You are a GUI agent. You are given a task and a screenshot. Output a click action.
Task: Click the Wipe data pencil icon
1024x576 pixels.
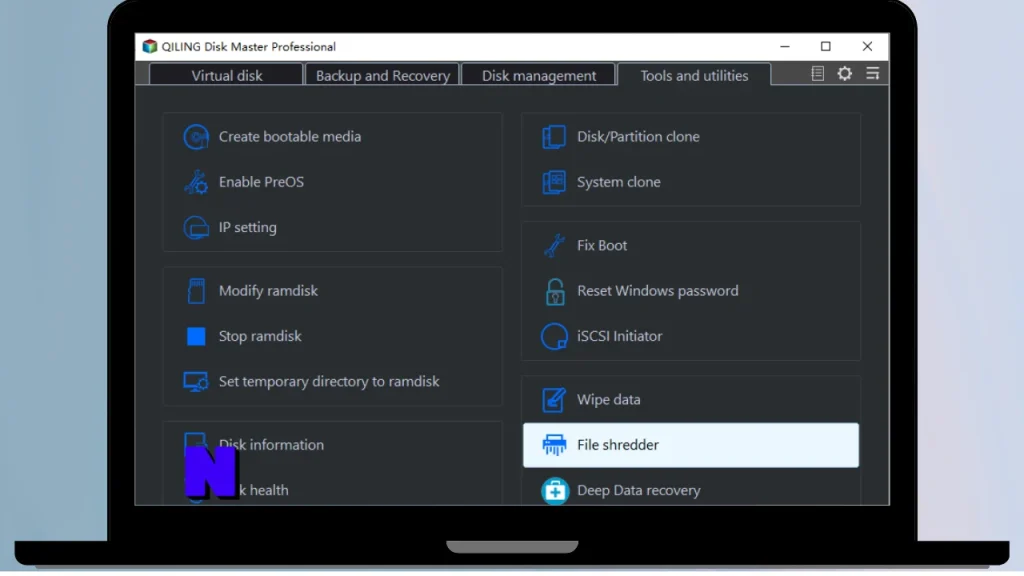click(x=554, y=400)
